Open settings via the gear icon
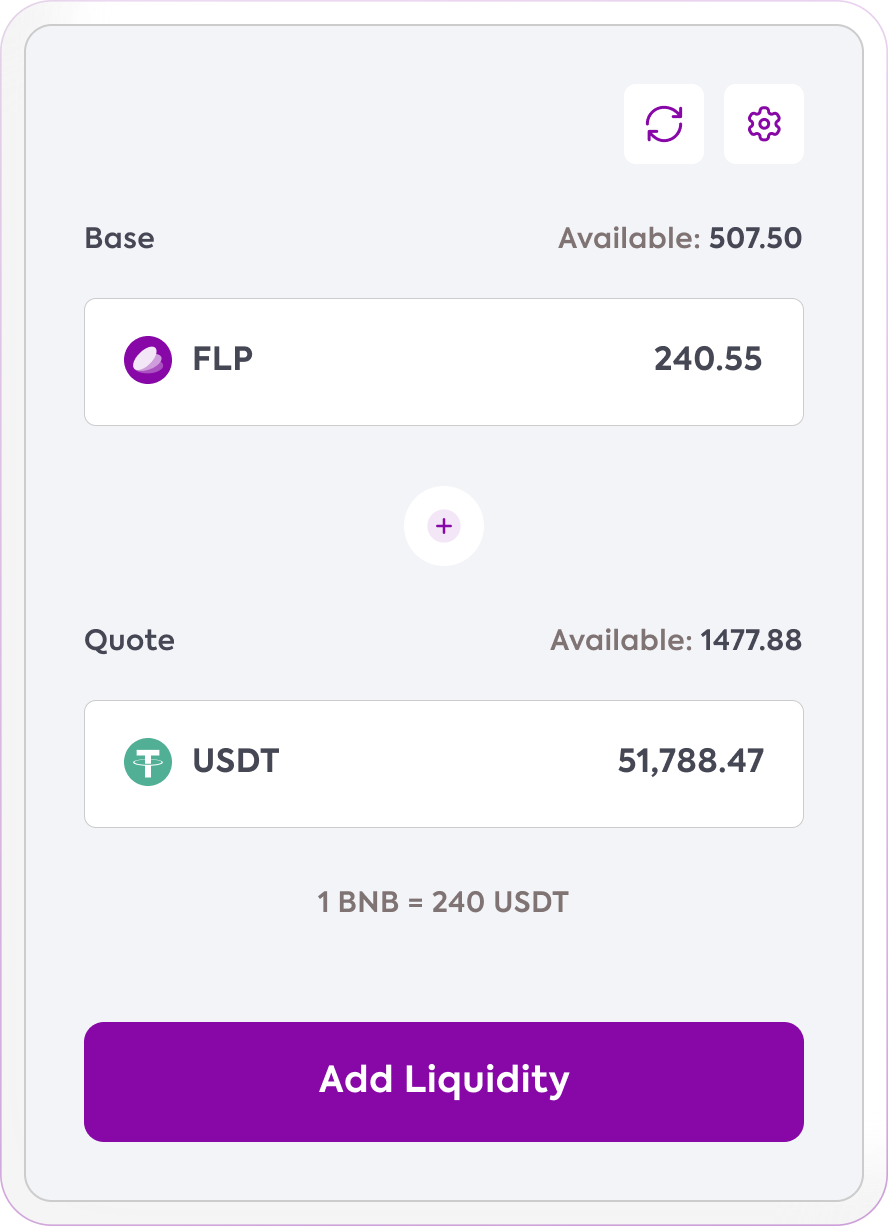 pos(764,124)
